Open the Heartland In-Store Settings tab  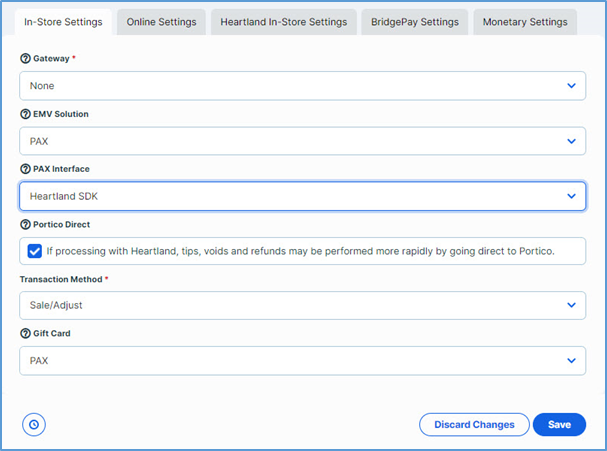pos(283,22)
